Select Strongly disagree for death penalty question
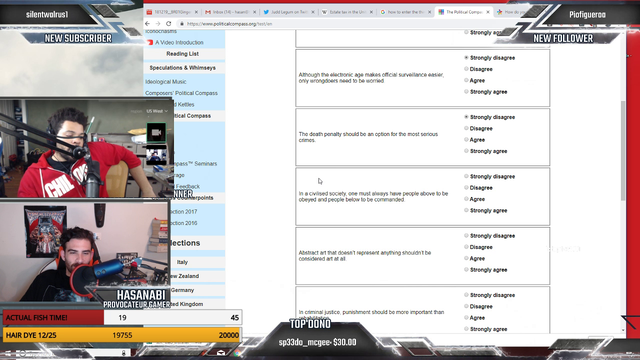The image size is (640, 360). (466, 117)
